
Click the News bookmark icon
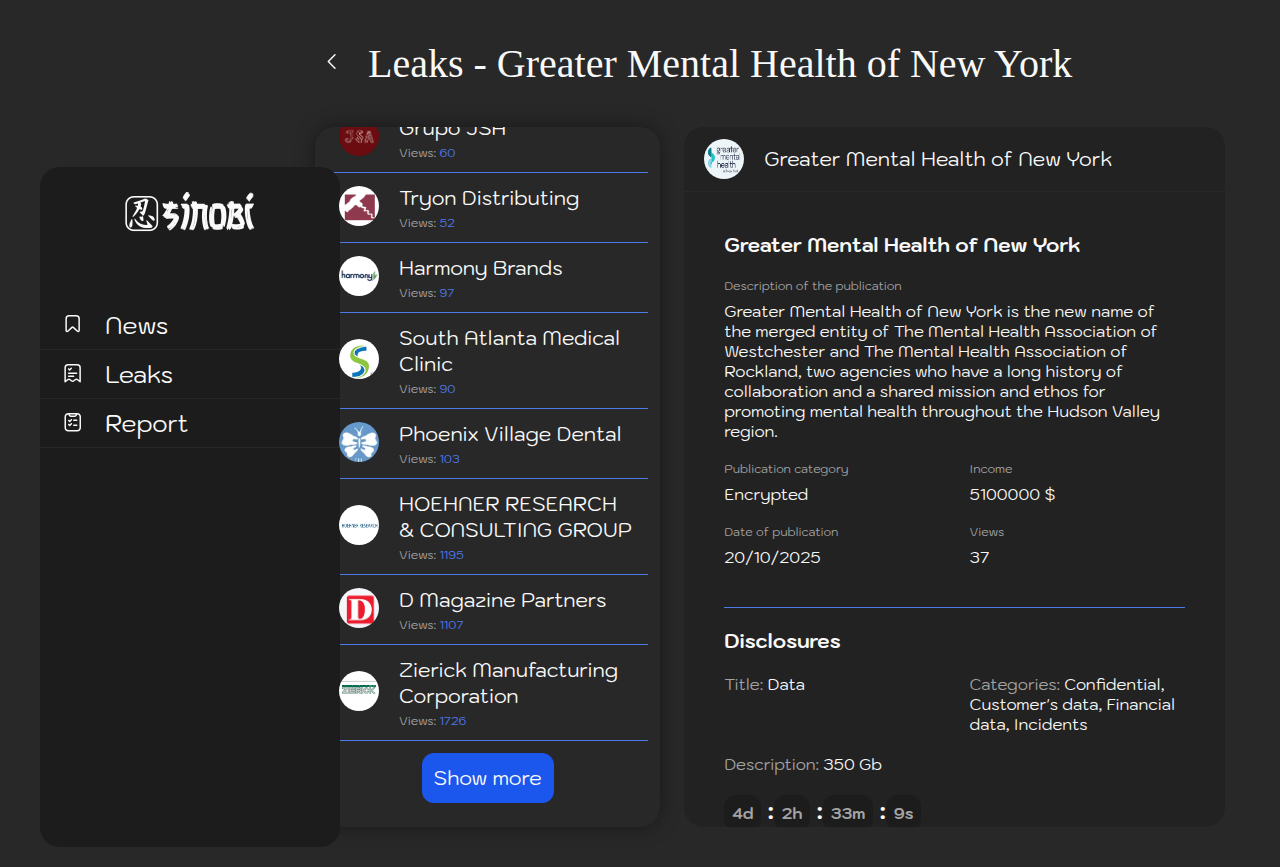coord(73,324)
